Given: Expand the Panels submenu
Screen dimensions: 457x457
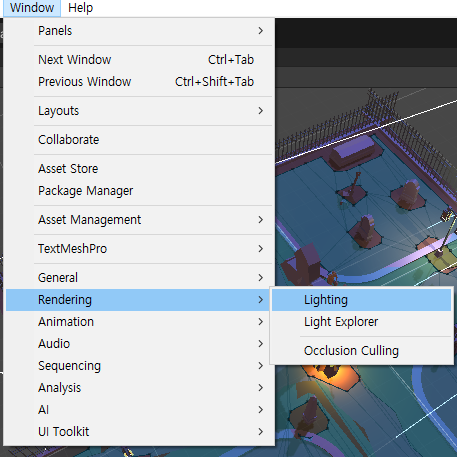Looking at the screenshot, I should click(139, 31).
